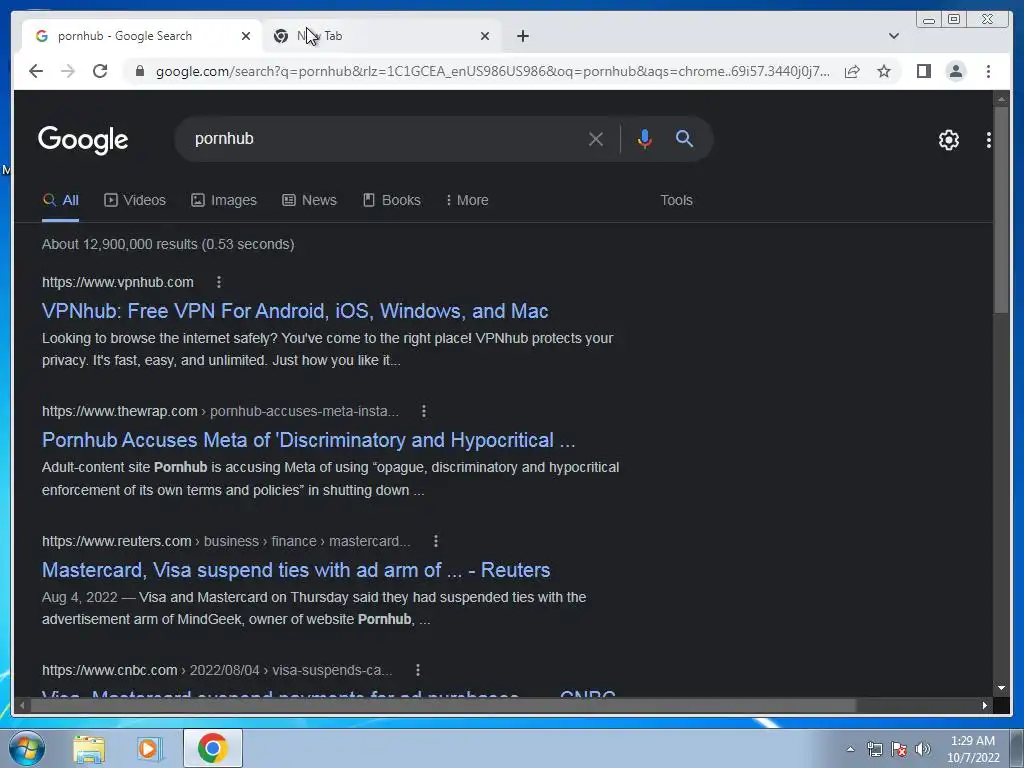This screenshot has height=768, width=1024.
Task: Click the page scroll down arrow
Action: pos(1001,688)
